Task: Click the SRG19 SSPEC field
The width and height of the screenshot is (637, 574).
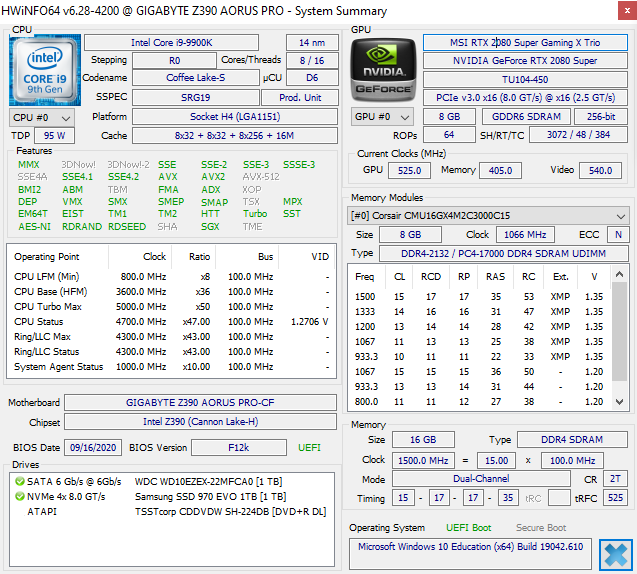Action: [195, 97]
